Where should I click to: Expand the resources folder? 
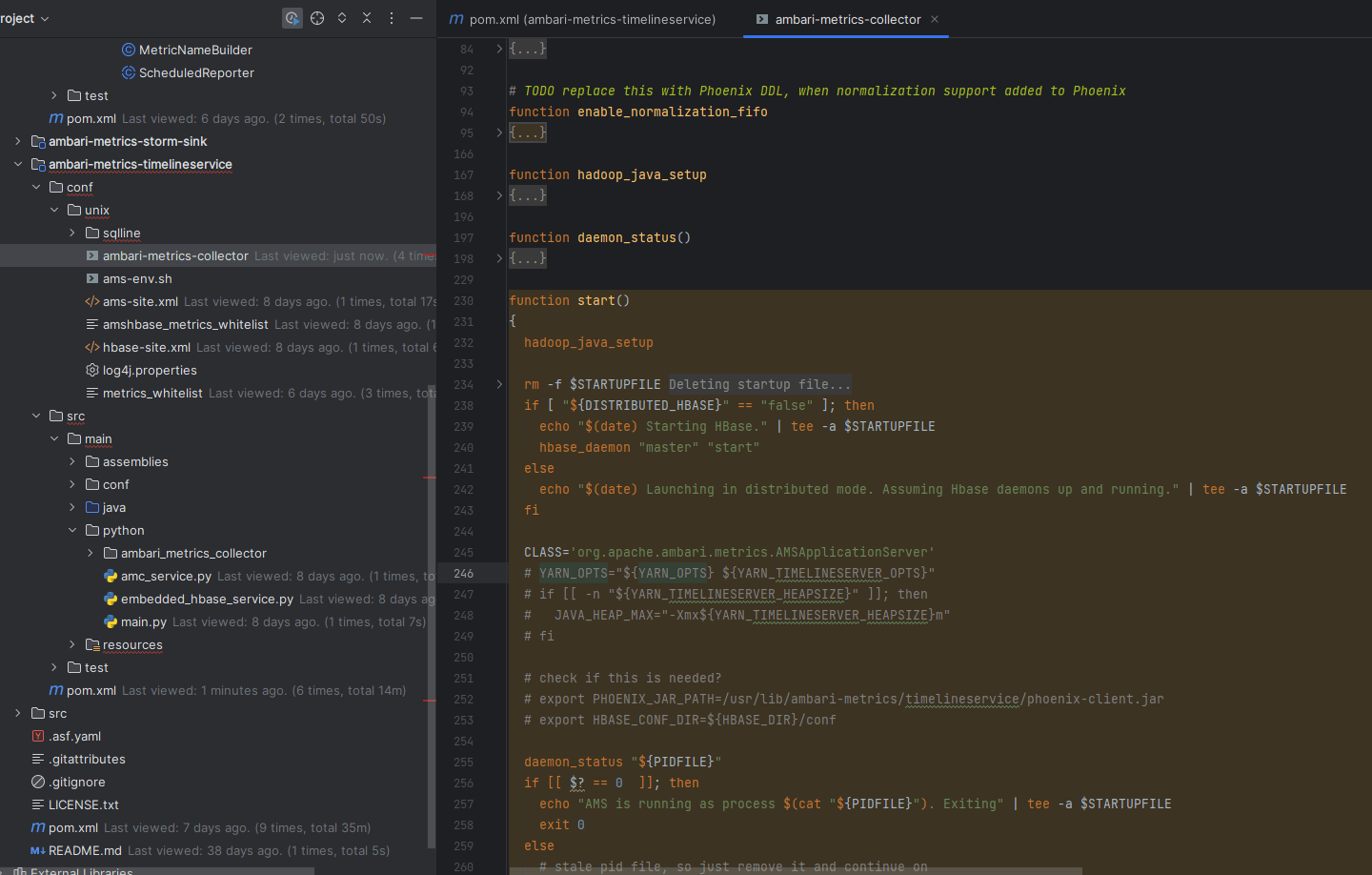point(72,644)
